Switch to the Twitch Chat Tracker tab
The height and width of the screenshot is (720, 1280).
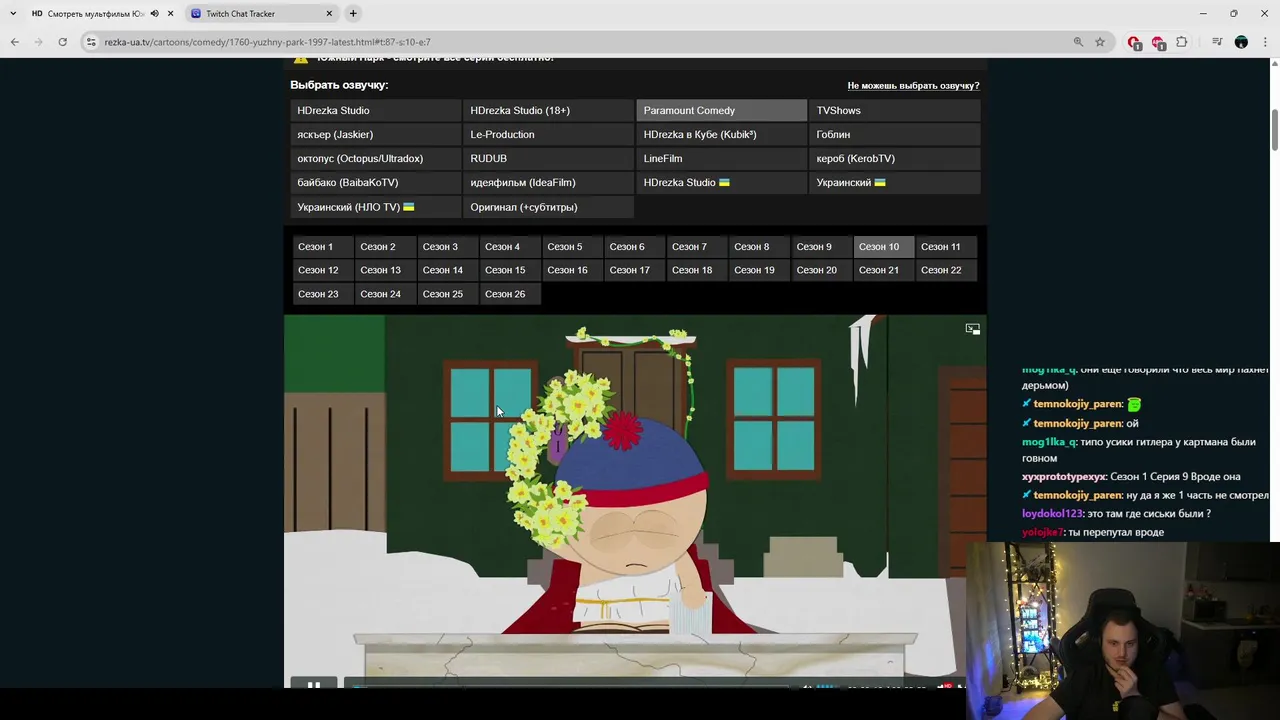pyautogui.click(x=262, y=13)
